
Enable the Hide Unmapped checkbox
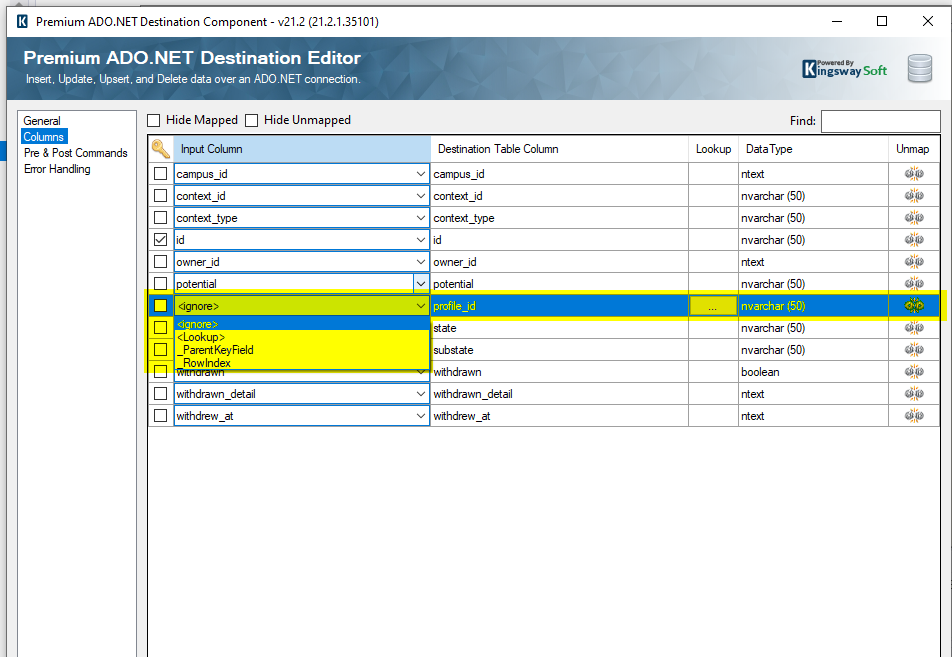point(251,120)
